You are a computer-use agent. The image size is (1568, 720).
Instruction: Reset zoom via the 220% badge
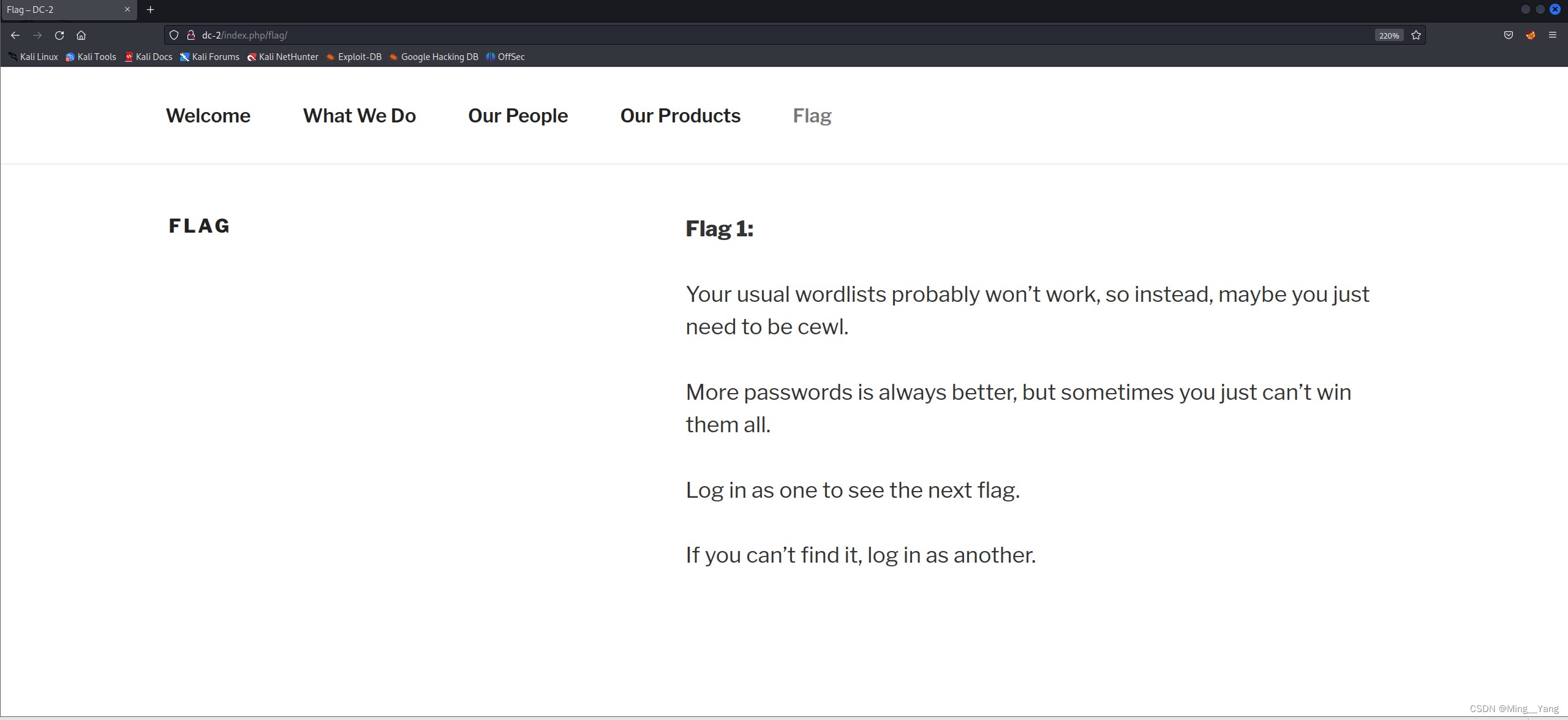click(1389, 36)
